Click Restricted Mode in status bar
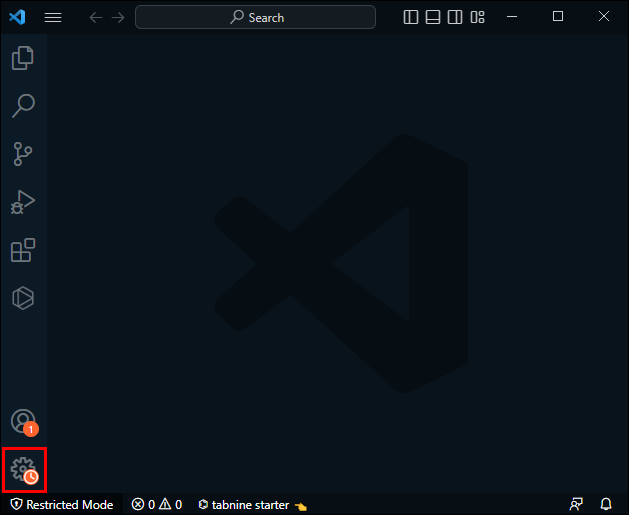The width and height of the screenshot is (629, 515). pyautogui.click(x=62, y=505)
